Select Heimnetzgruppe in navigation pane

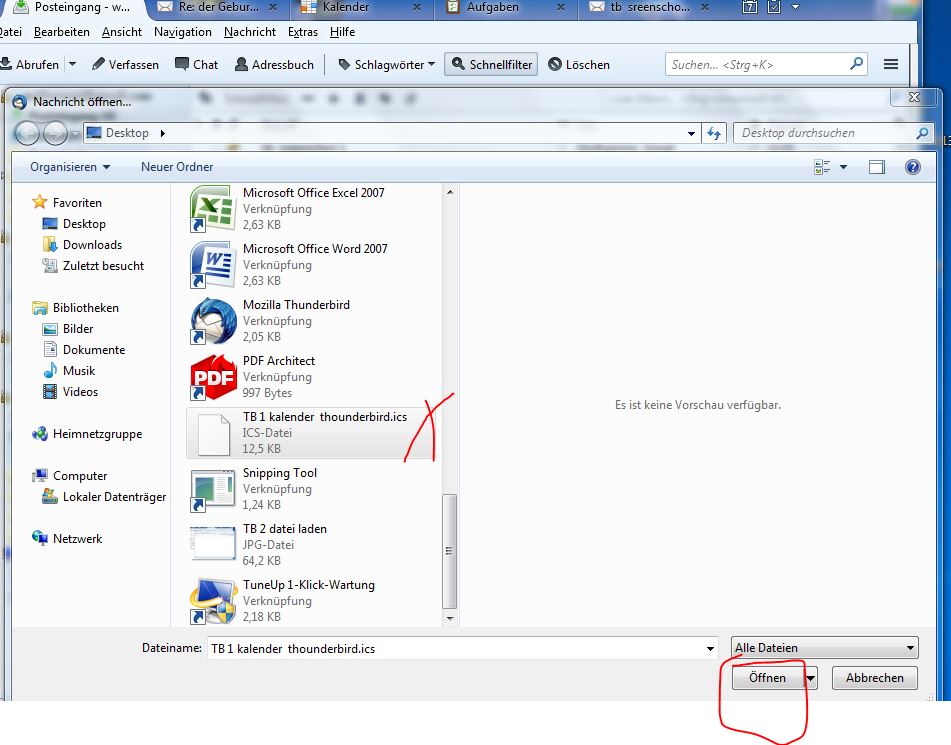point(87,434)
